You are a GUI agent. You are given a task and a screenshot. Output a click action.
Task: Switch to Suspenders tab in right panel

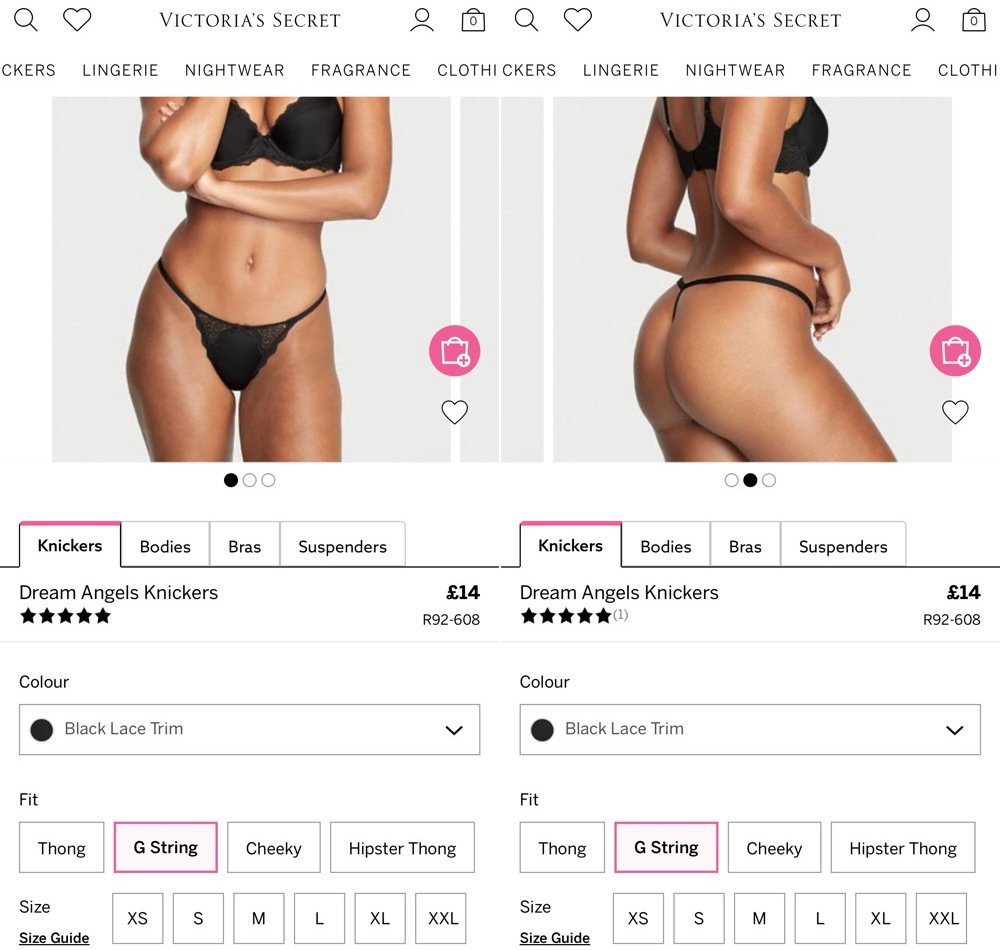[x=843, y=546]
